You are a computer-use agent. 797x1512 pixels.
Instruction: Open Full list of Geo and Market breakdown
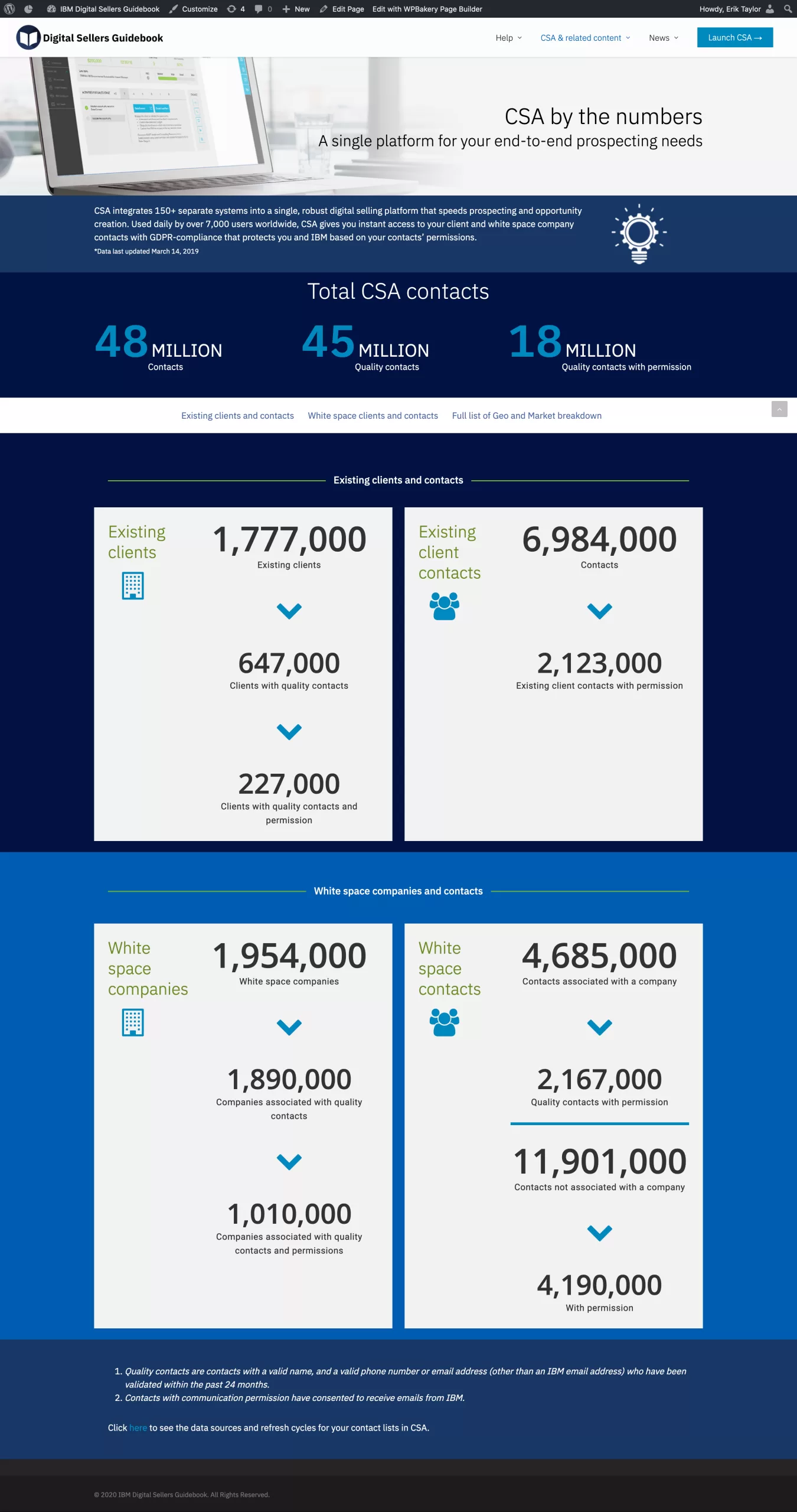[x=527, y=416]
